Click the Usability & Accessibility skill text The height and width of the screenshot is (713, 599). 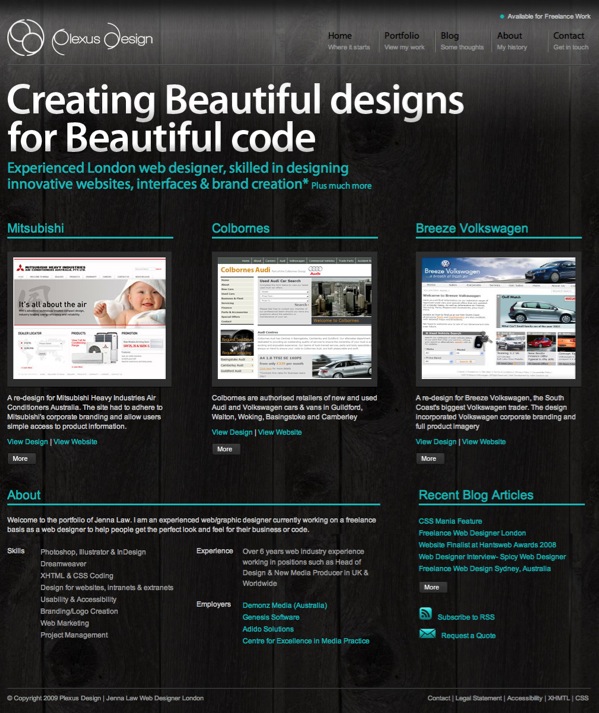click(x=78, y=600)
